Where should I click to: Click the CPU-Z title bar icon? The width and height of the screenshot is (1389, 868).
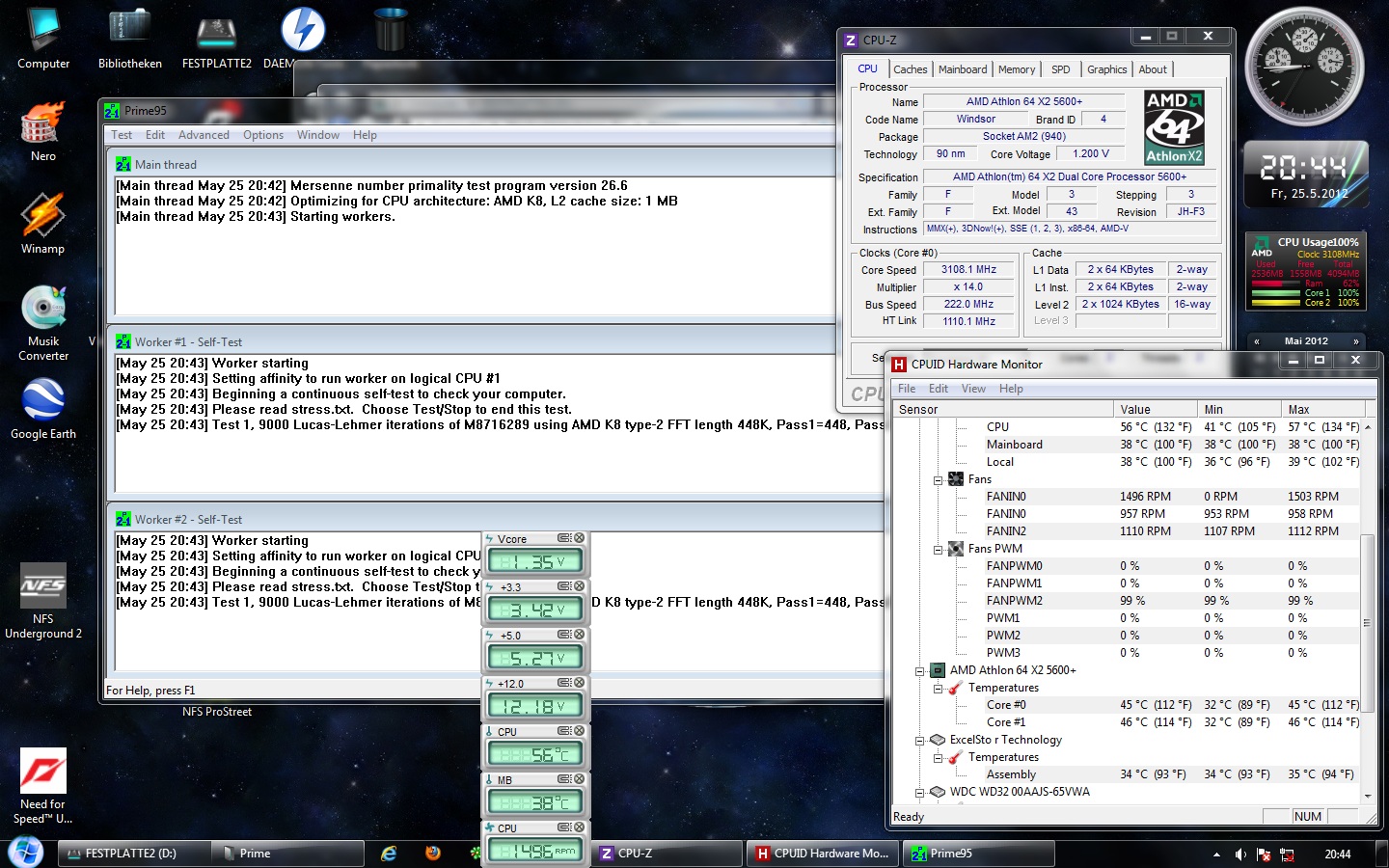pyautogui.click(x=851, y=41)
